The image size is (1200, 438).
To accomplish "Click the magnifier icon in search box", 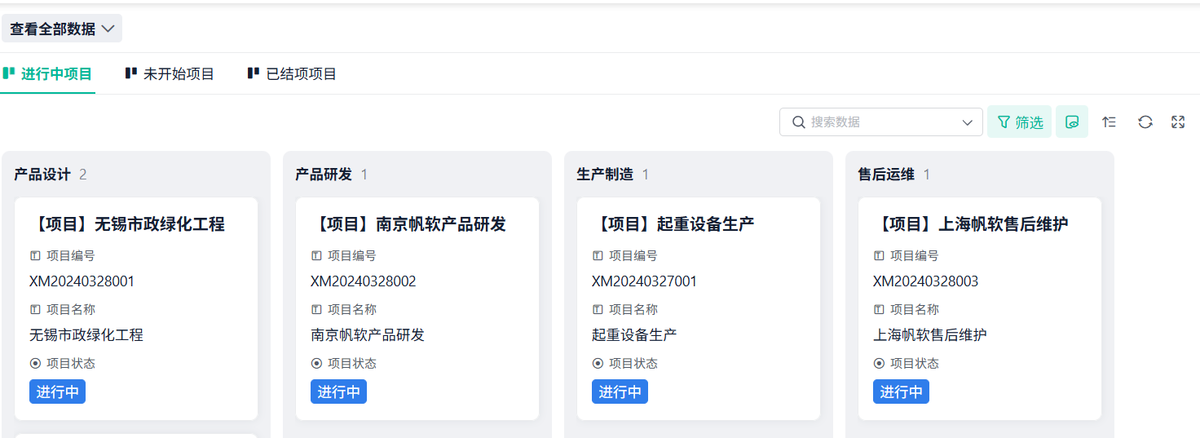I will click(x=798, y=122).
